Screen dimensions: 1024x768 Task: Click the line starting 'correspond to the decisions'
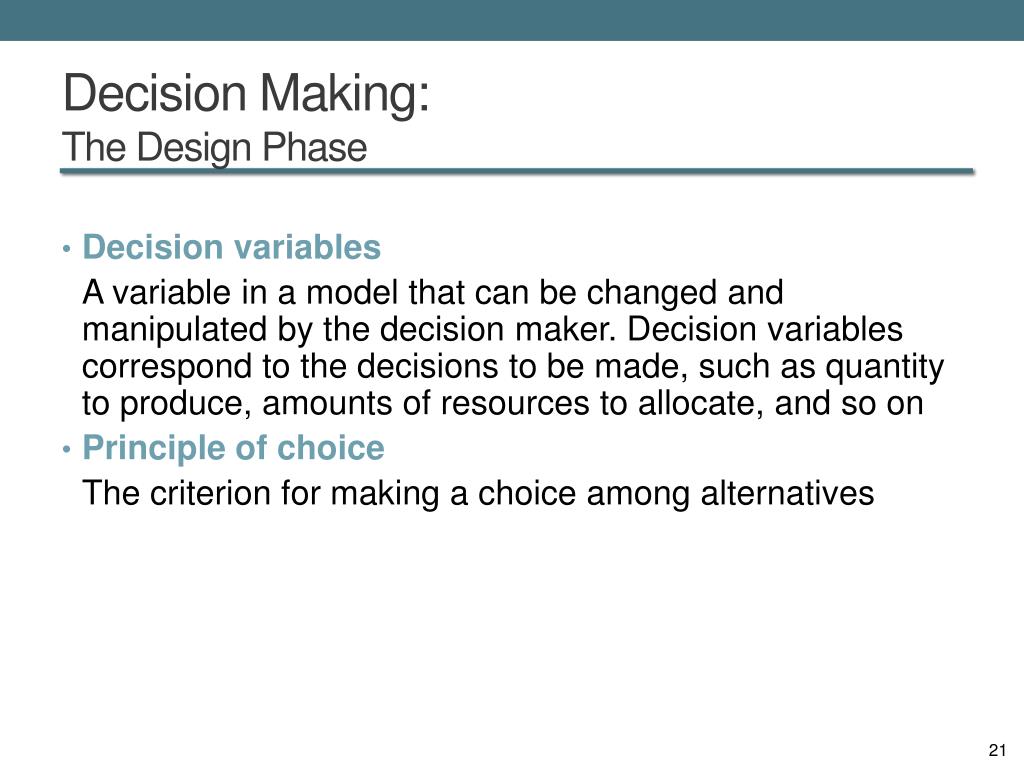pos(513,367)
